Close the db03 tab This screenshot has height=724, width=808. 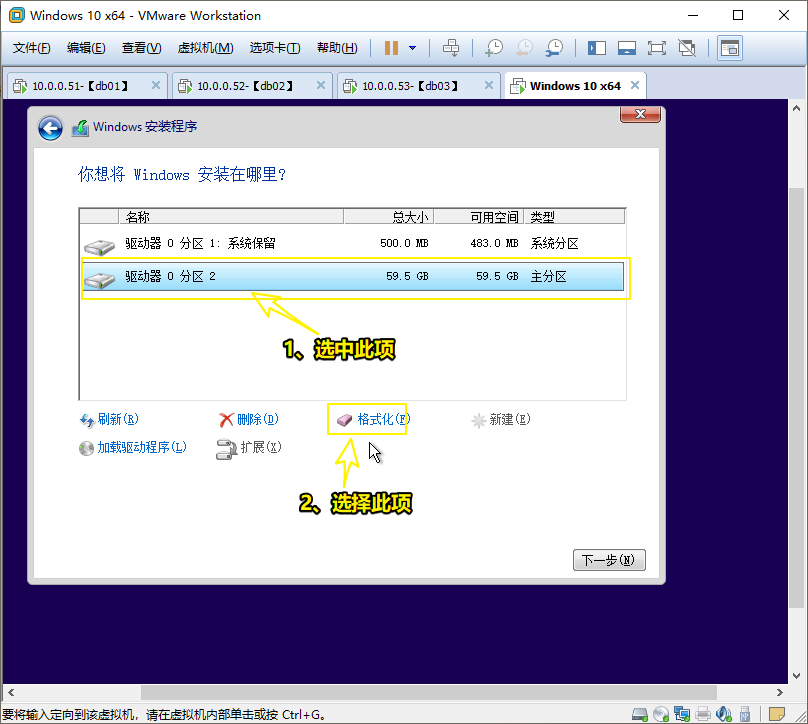click(489, 86)
